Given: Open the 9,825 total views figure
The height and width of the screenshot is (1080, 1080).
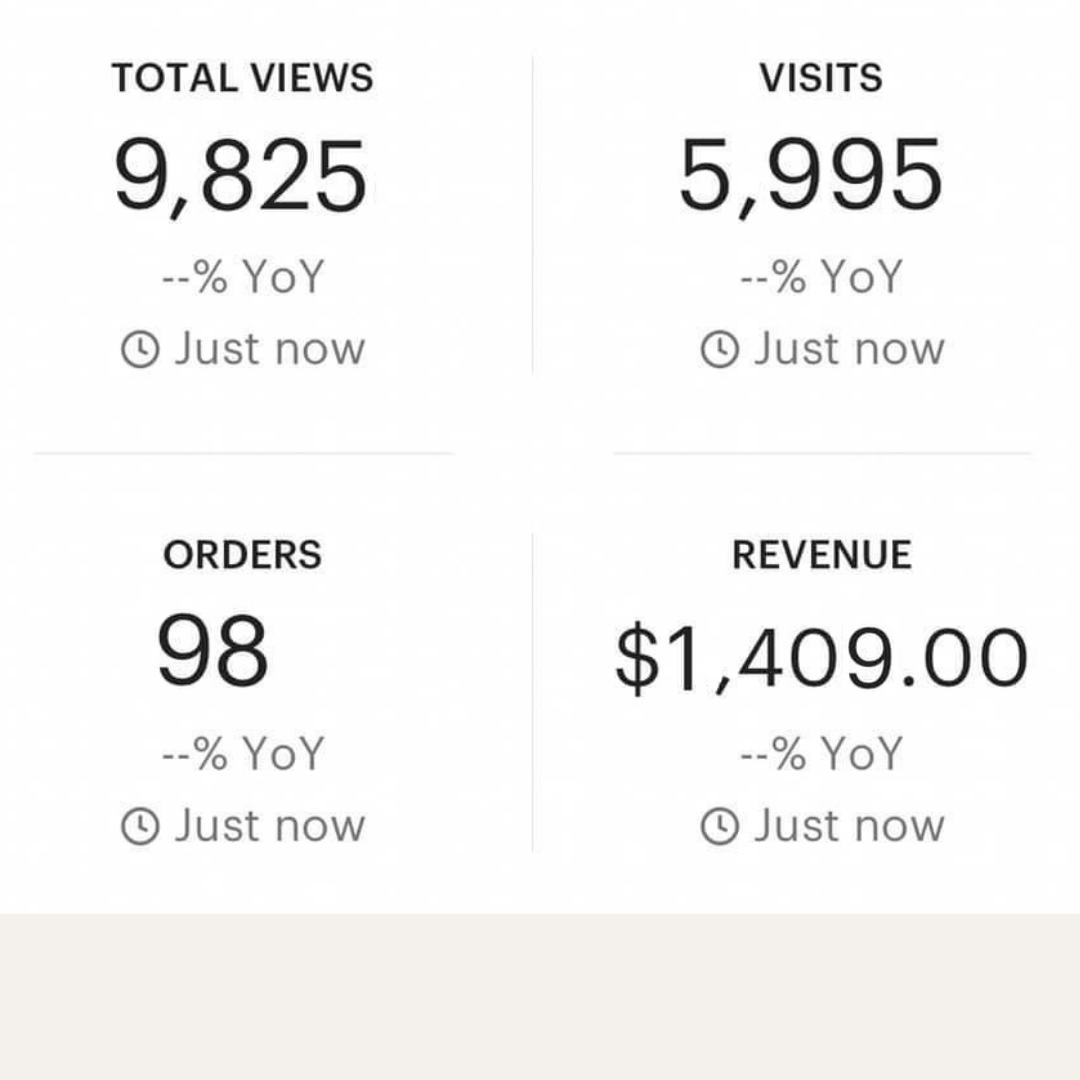Looking at the screenshot, I should pyautogui.click(x=240, y=178).
